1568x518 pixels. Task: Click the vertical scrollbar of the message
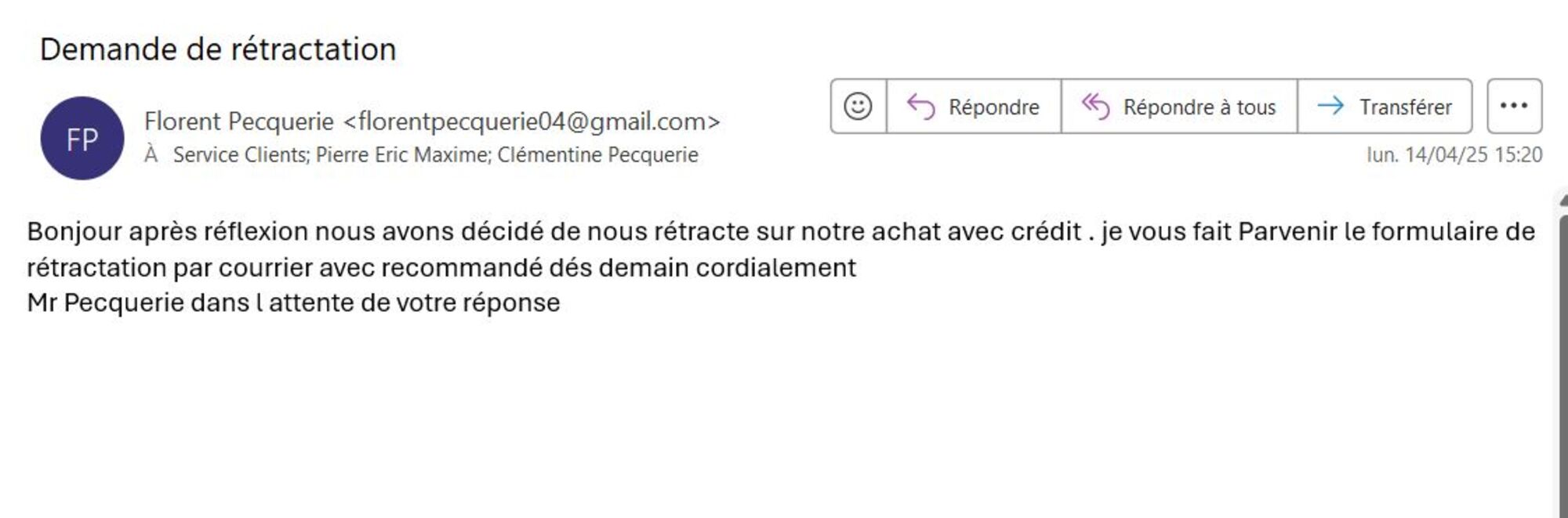pos(1561,353)
